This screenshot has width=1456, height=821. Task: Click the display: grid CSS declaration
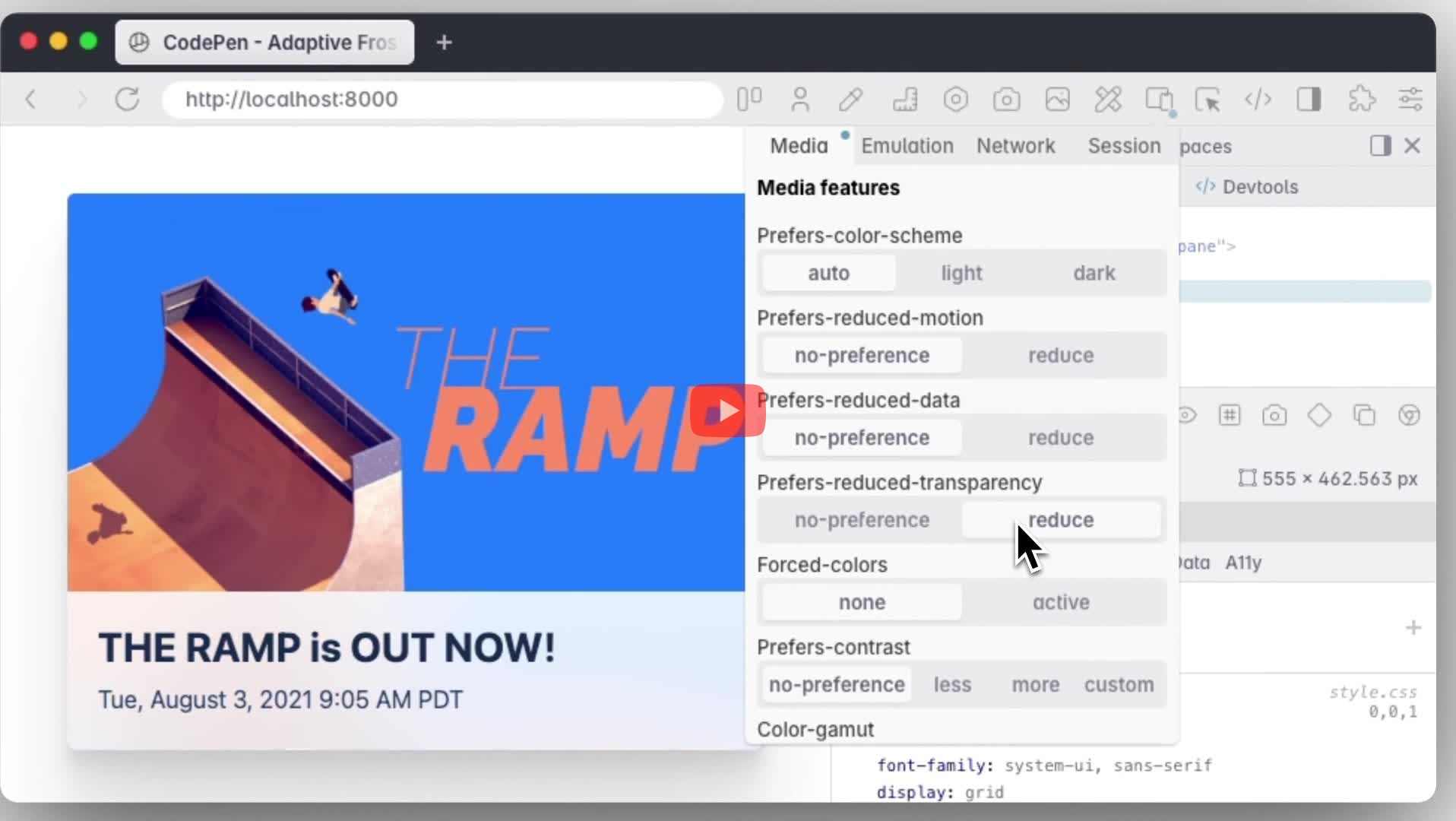pyautogui.click(x=940, y=793)
